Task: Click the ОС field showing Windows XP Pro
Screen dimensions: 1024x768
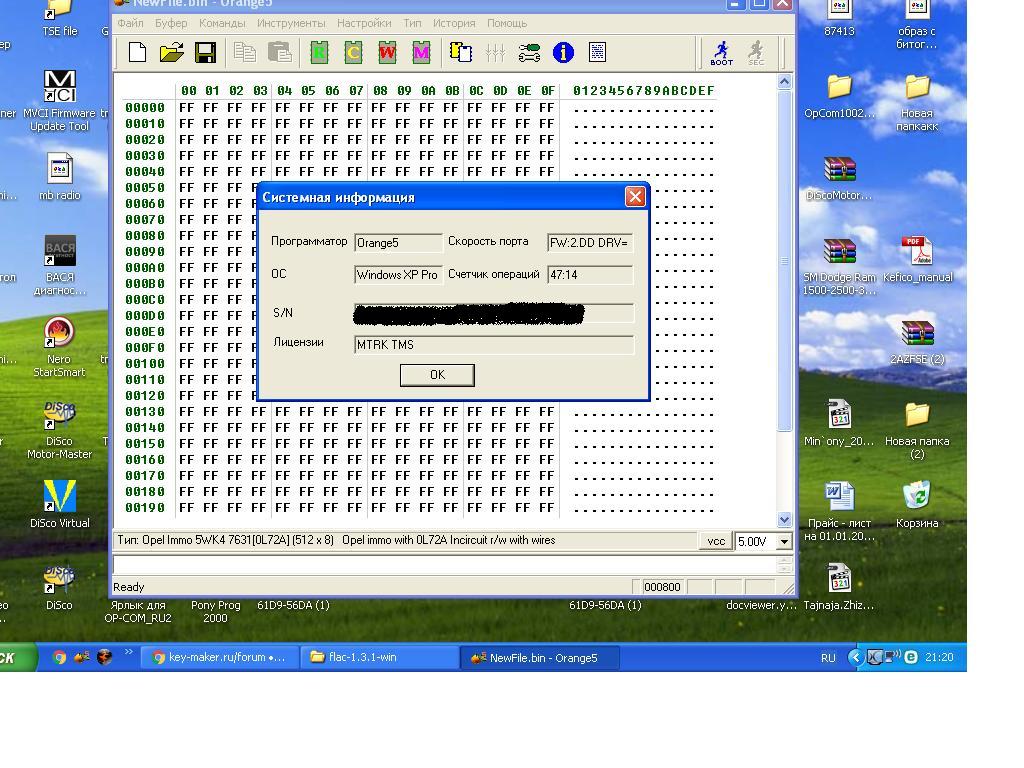Action: pos(398,274)
